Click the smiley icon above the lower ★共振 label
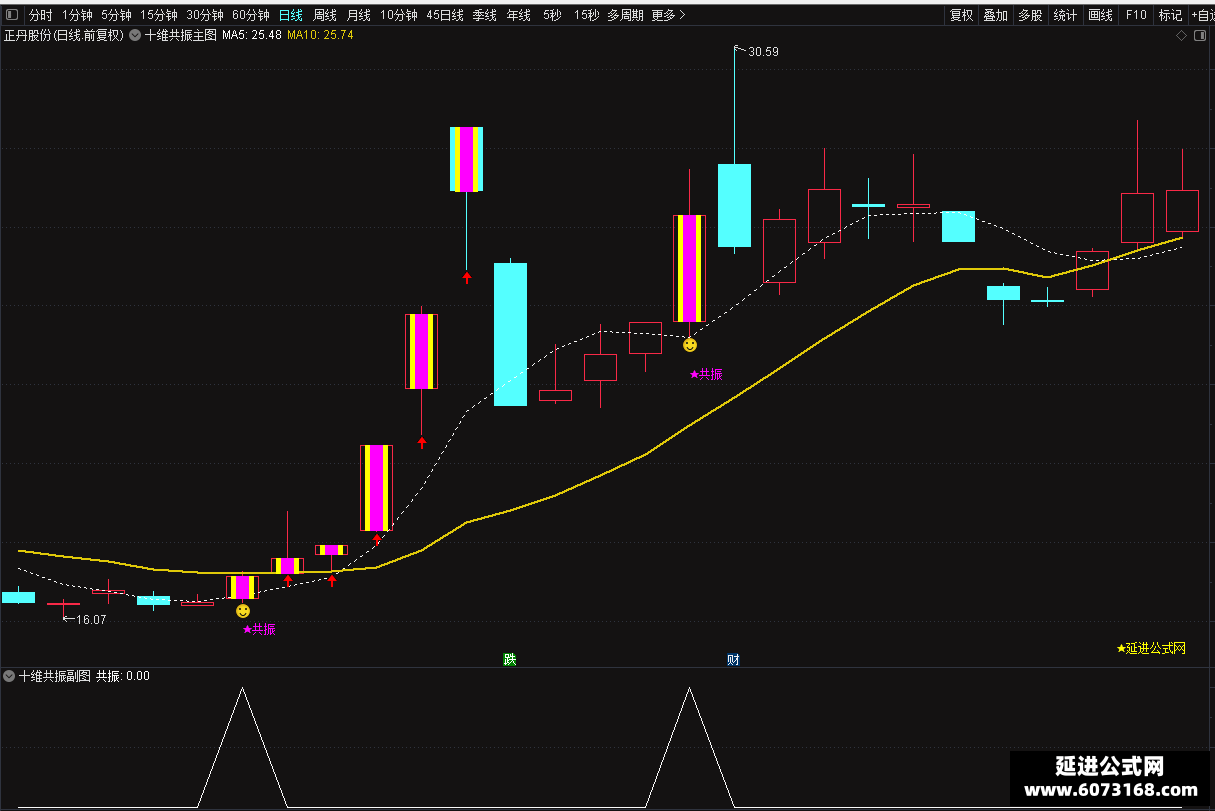Screen dimensions: 1215x811 pyautogui.click(x=243, y=610)
